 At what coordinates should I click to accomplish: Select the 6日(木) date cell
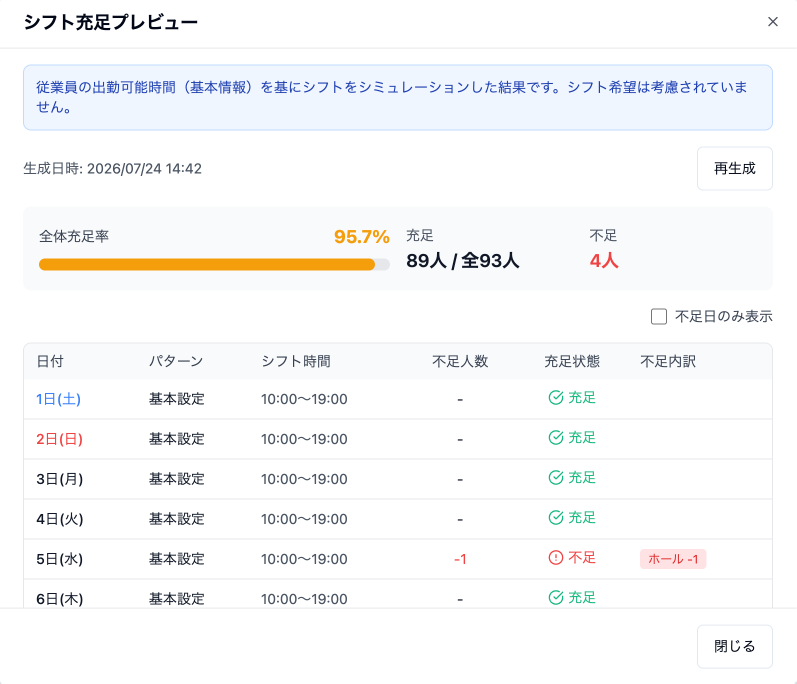click(x=59, y=599)
